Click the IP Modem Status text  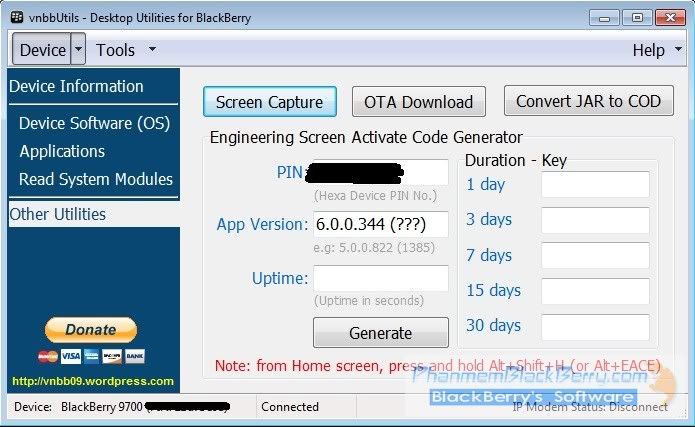click(590, 407)
